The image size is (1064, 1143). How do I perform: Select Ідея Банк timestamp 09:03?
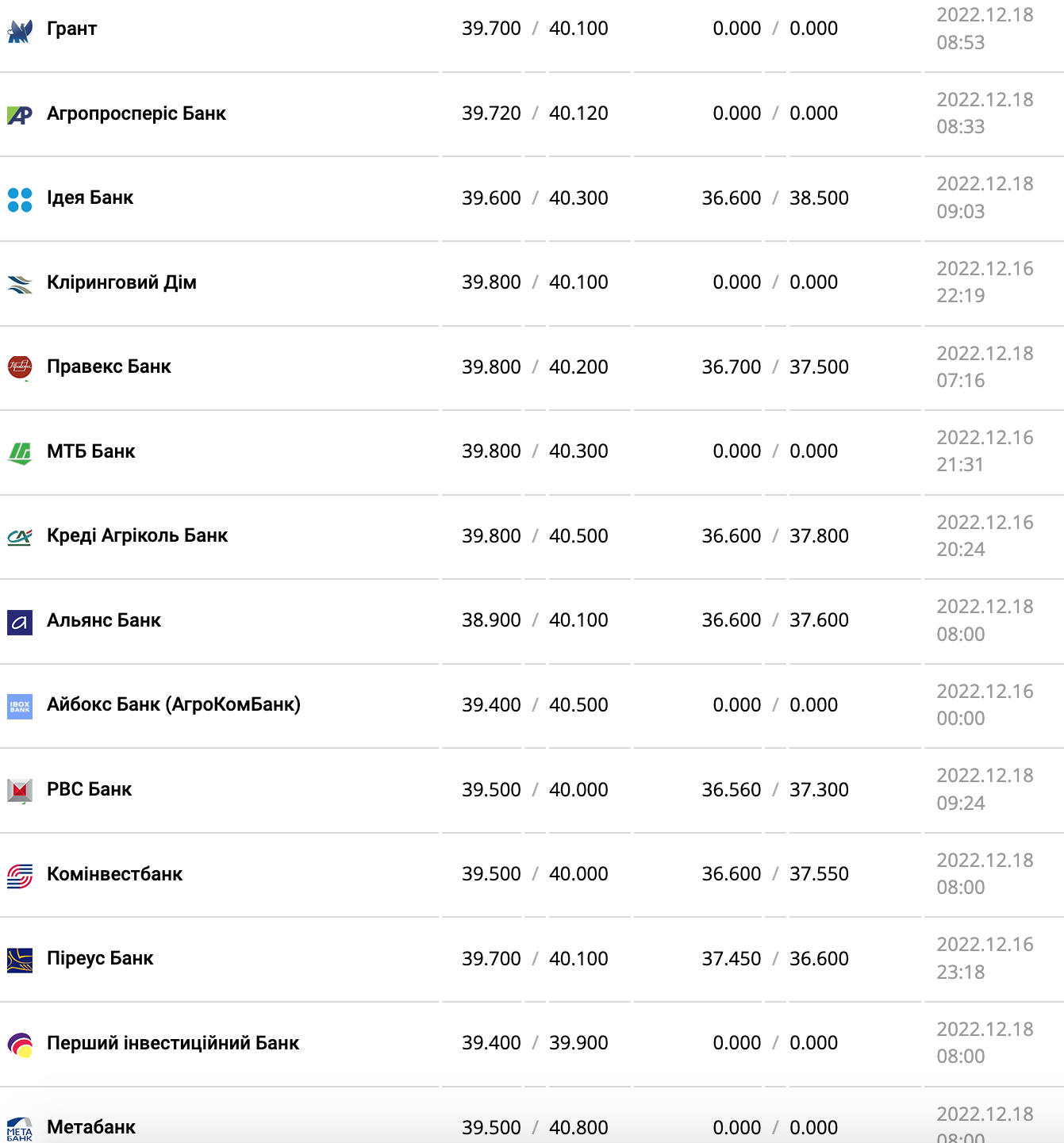pyautogui.click(x=961, y=211)
